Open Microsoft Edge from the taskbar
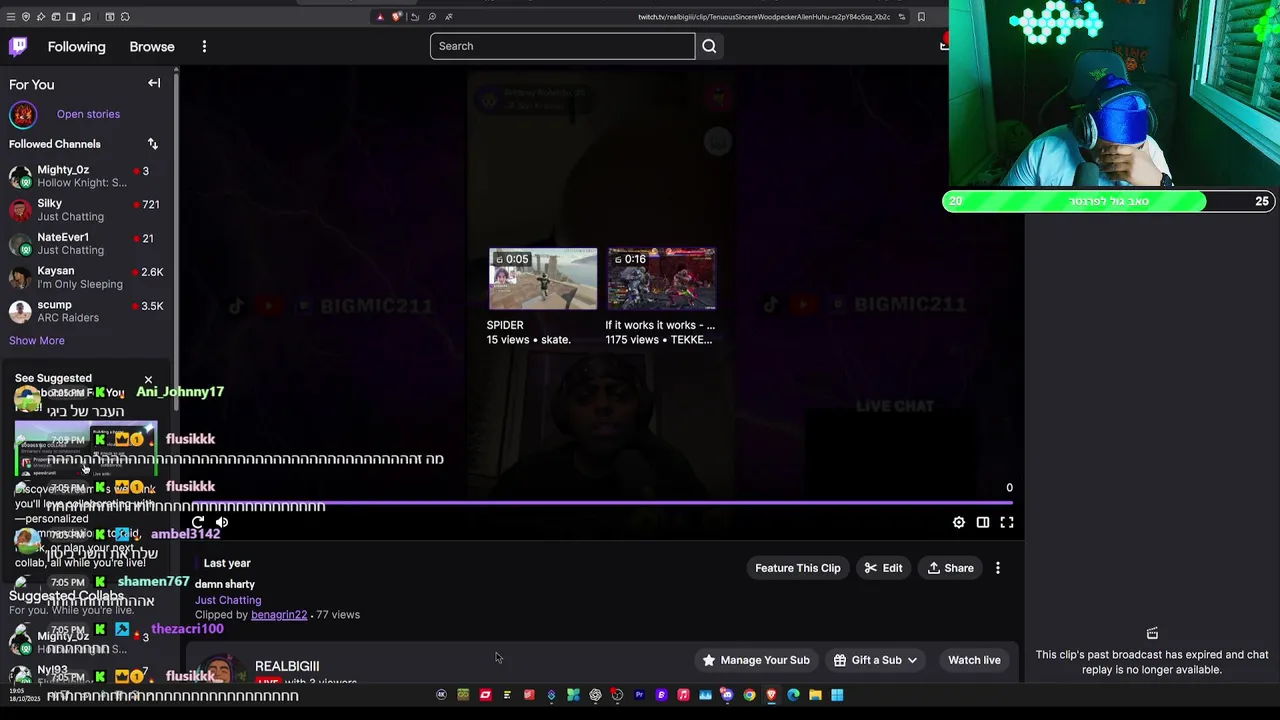 click(793, 695)
